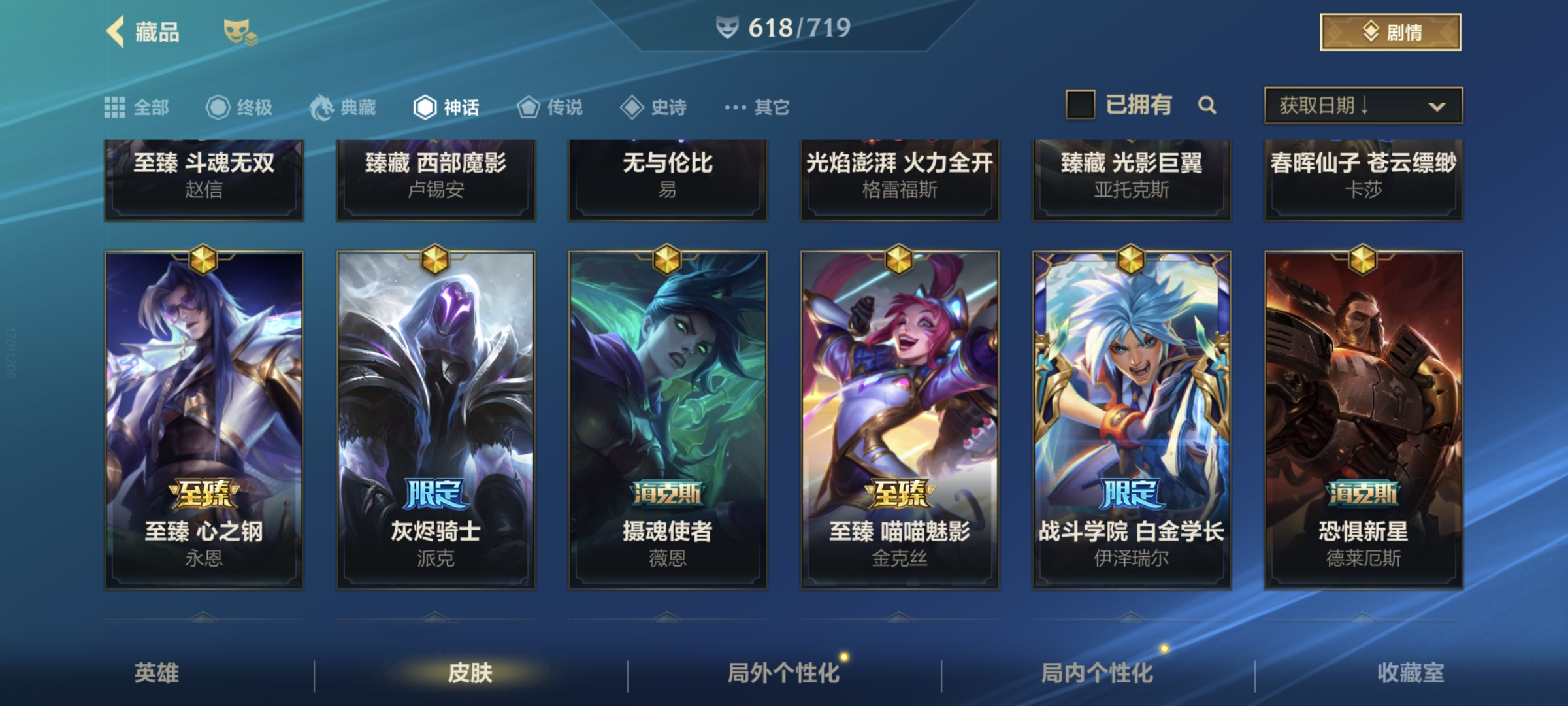Filter skins by 传说 tier
Viewport: 1568px width, 706px height.
549,107
